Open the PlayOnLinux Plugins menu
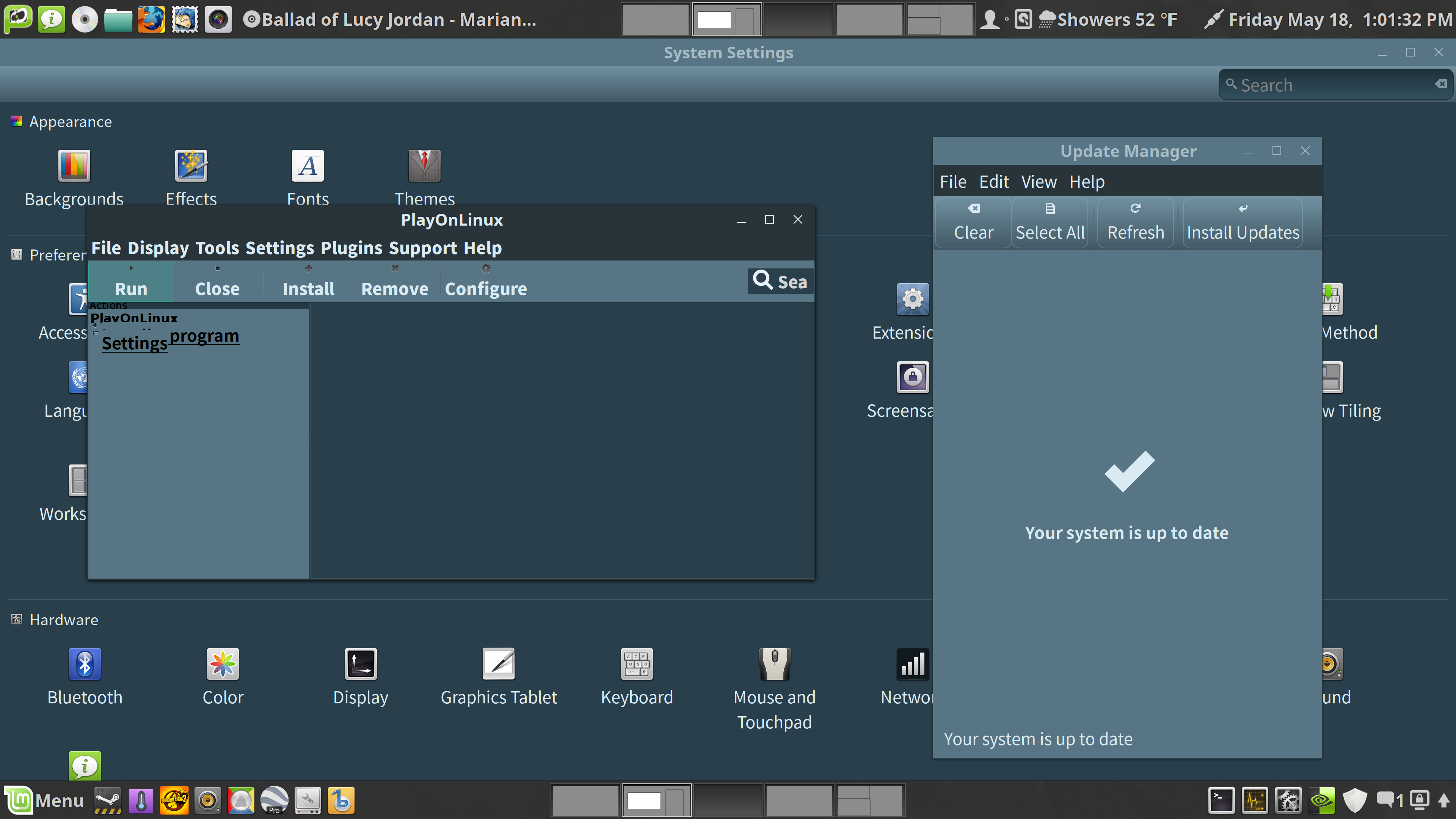 tap(351, 248)
